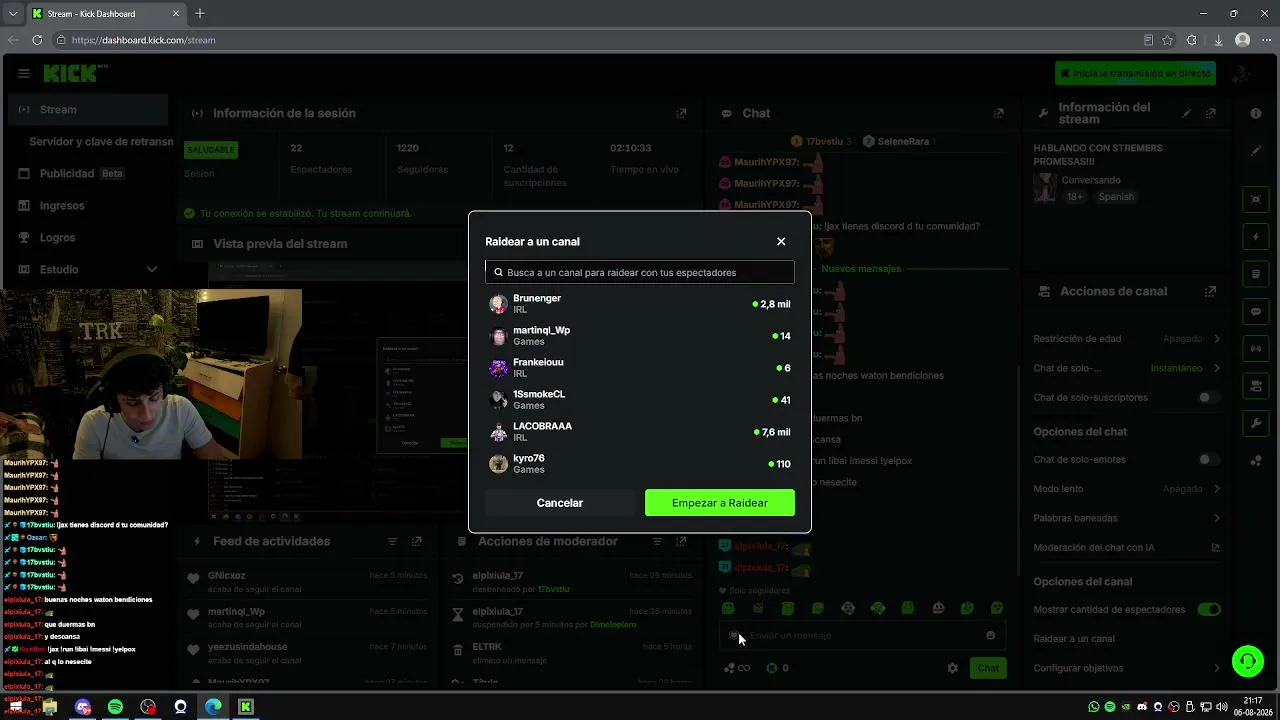
Task: Choose 1SsmokeCL from the raid list
Action: 640,400
